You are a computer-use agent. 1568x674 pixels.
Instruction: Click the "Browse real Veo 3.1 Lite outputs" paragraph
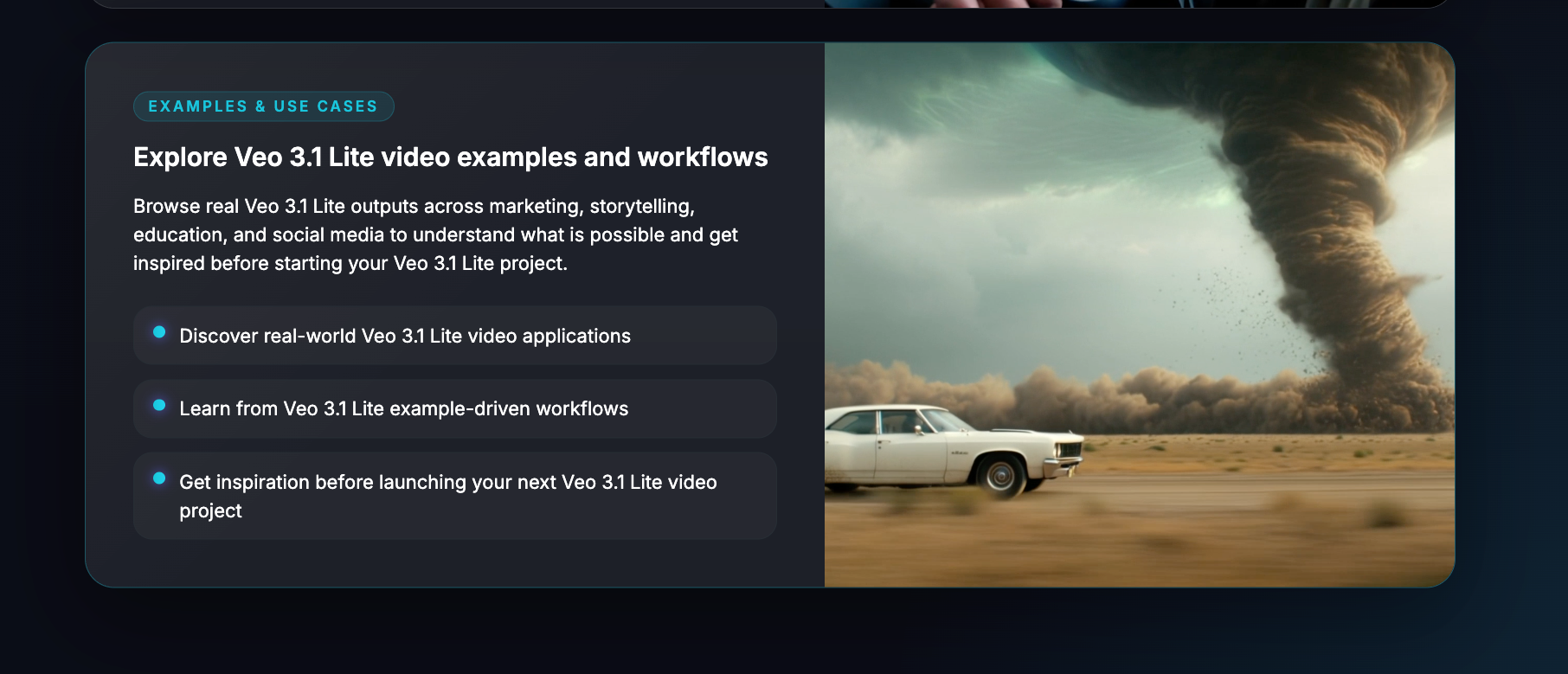coord(435,234)
